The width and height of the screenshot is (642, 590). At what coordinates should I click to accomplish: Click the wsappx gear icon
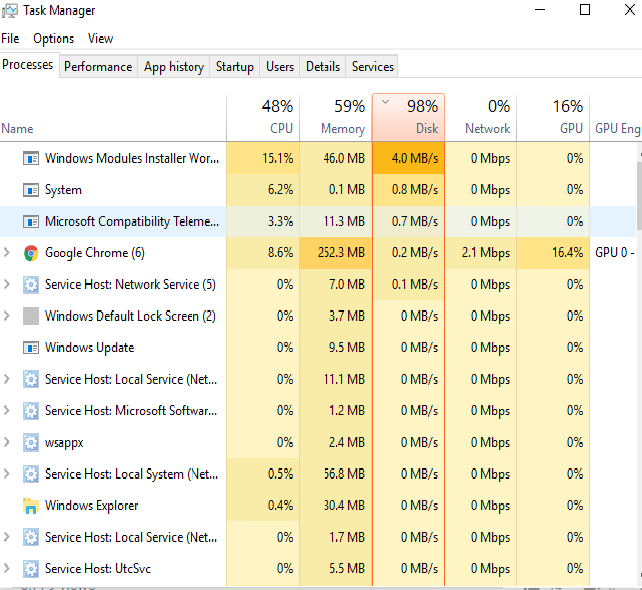pyautogui.click(x=30, y=442)
